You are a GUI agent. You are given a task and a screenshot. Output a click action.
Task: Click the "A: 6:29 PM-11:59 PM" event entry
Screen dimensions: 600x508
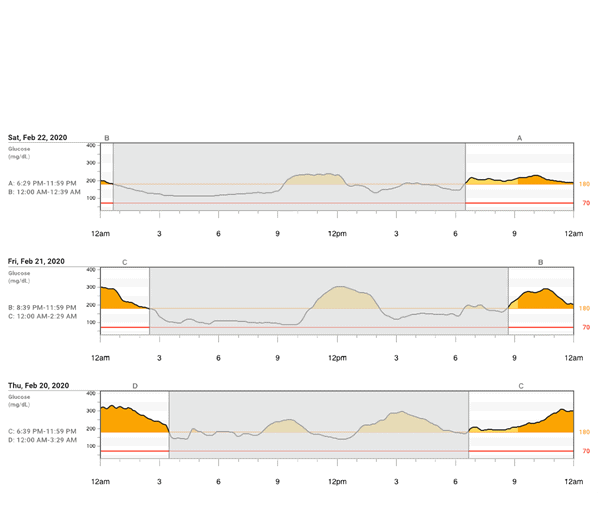pyautogui.click(x=42, y=183)
